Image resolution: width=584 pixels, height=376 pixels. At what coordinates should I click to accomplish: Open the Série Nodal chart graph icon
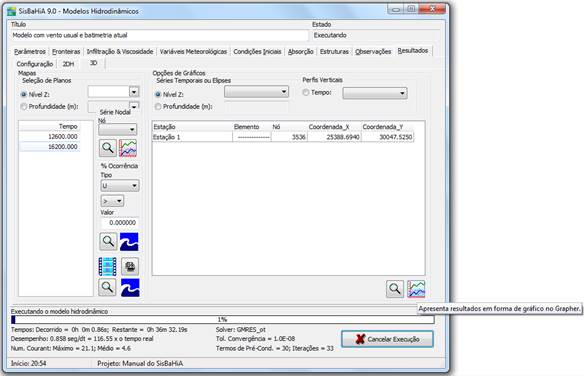click(128, 148)
